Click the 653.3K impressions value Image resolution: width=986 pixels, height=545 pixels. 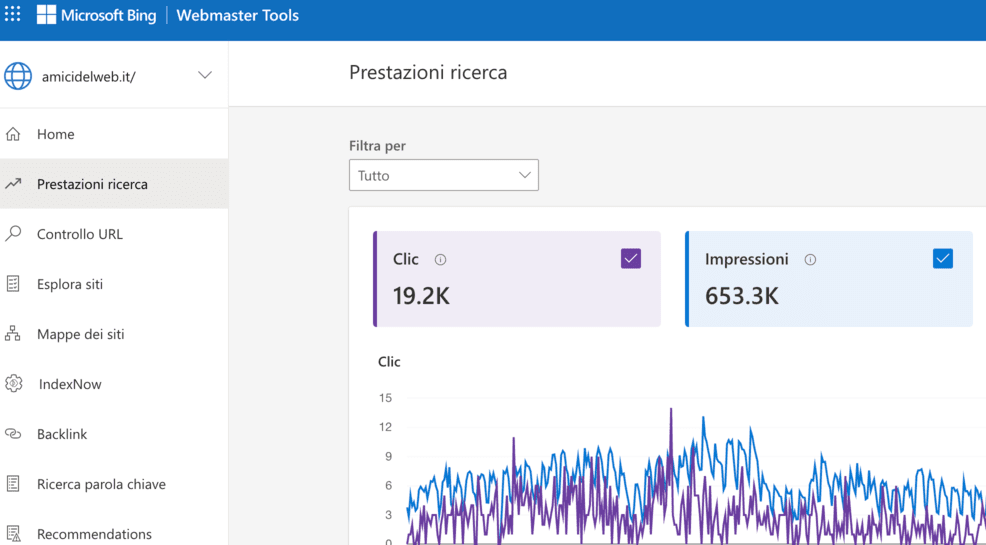tap(741, 295)
